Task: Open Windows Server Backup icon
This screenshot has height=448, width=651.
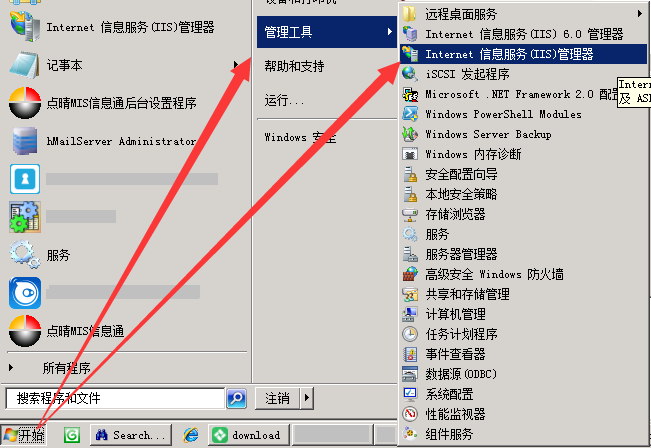Action: pyautogui.click(x=410, y=134)
